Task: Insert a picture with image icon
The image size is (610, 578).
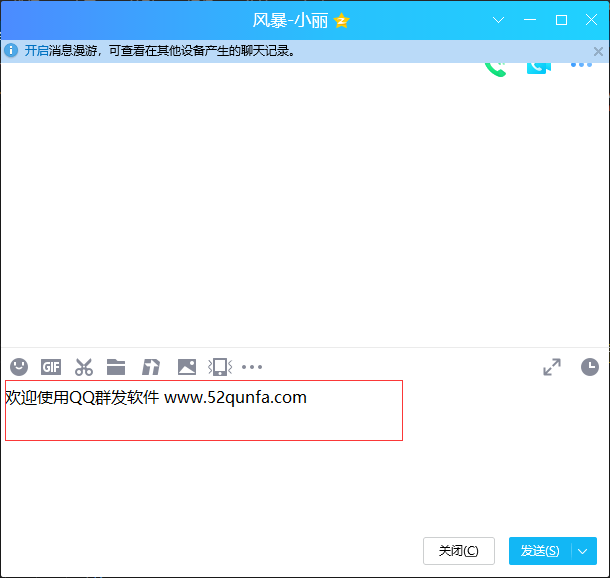Action: [187, 367]
